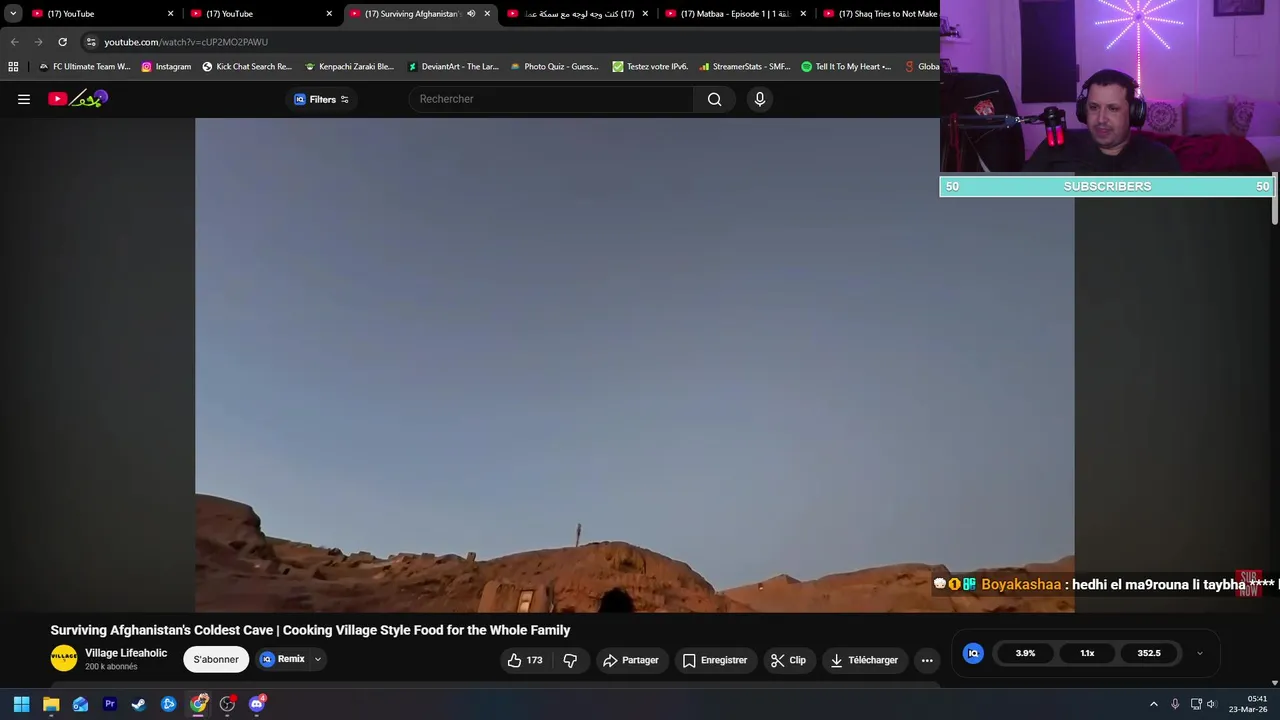Show hidden system tray icons

[x=1153, y=704]
